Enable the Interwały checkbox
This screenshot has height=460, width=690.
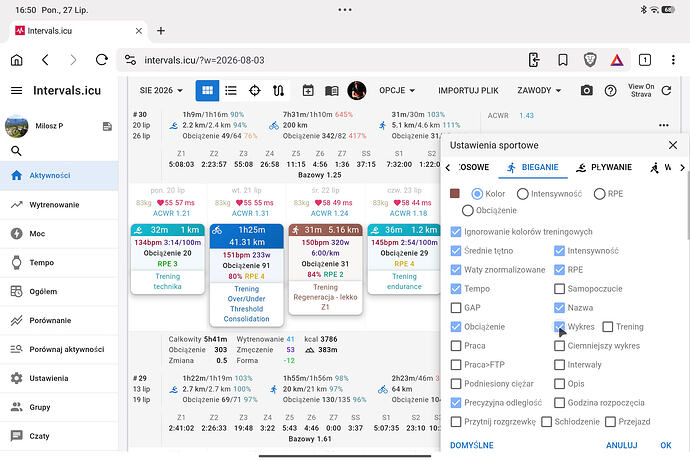pyautogui.click(x=559, y=364)
